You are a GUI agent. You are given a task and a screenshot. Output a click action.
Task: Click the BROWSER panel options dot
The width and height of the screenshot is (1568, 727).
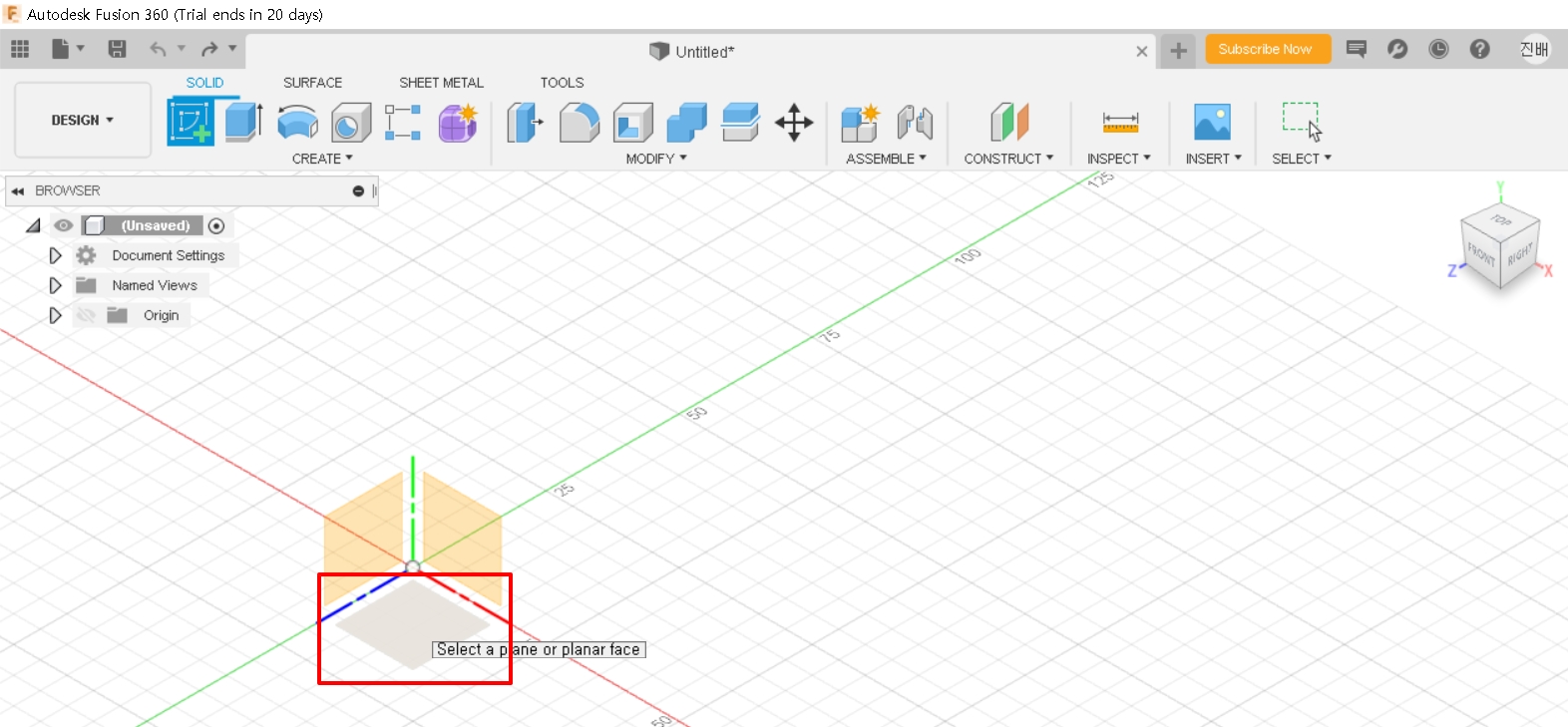pyautogui.click(x=358, y=190)
